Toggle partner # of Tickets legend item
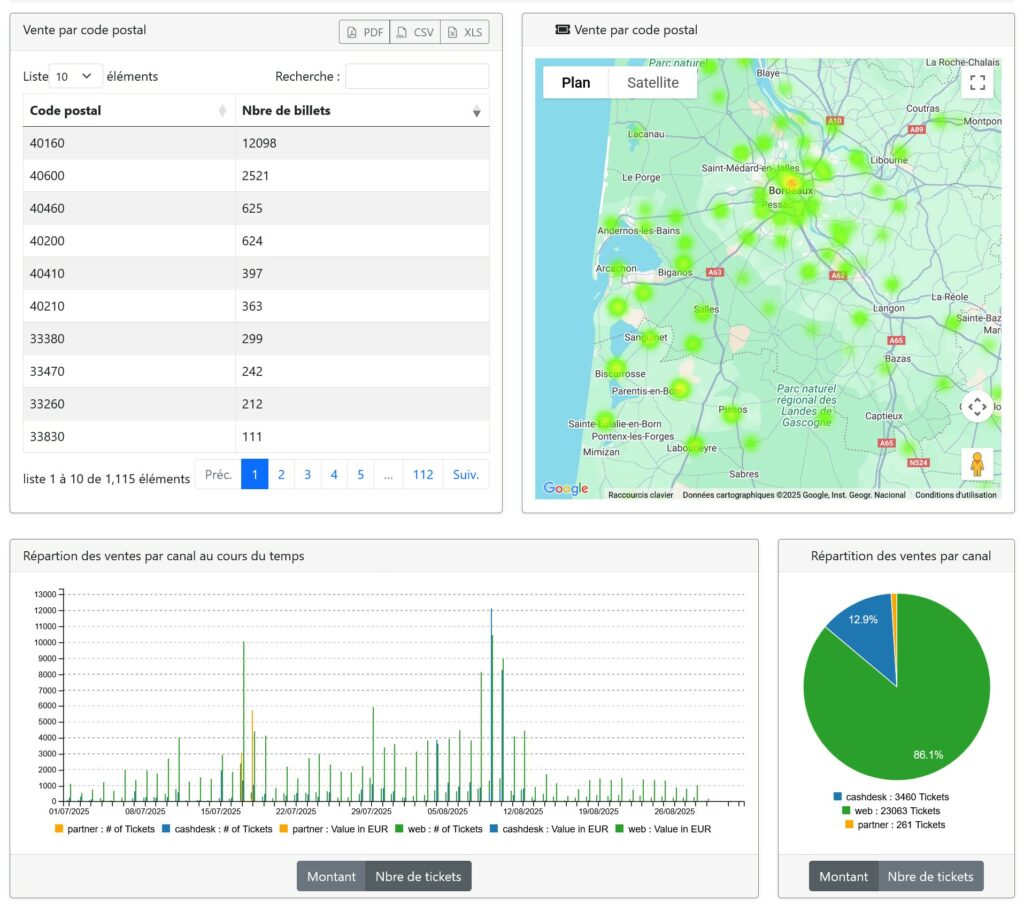 pyautogui.click(x=105, y=829)
